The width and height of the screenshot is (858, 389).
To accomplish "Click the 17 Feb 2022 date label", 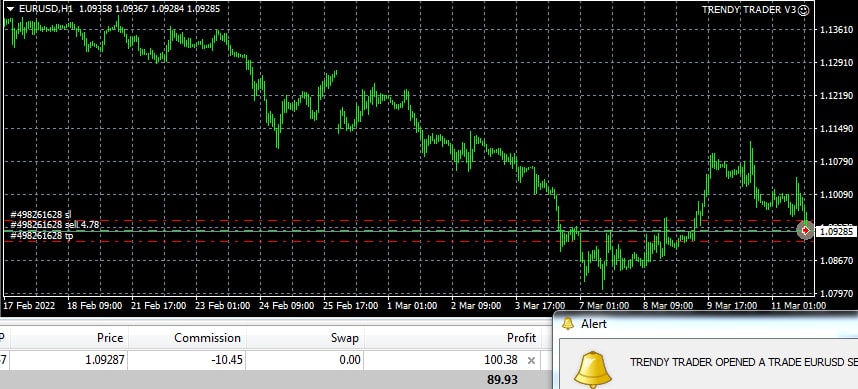I will pos(30,305).
